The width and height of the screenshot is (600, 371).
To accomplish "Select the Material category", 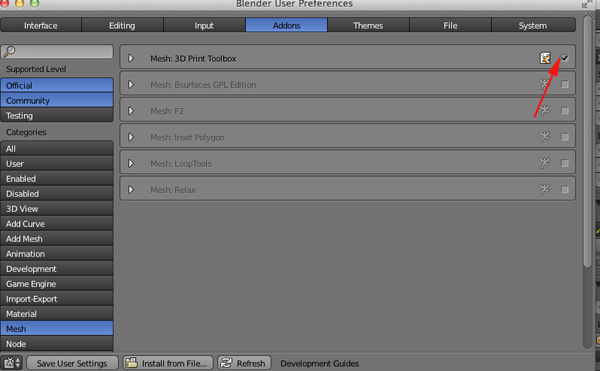I will 57,314.
